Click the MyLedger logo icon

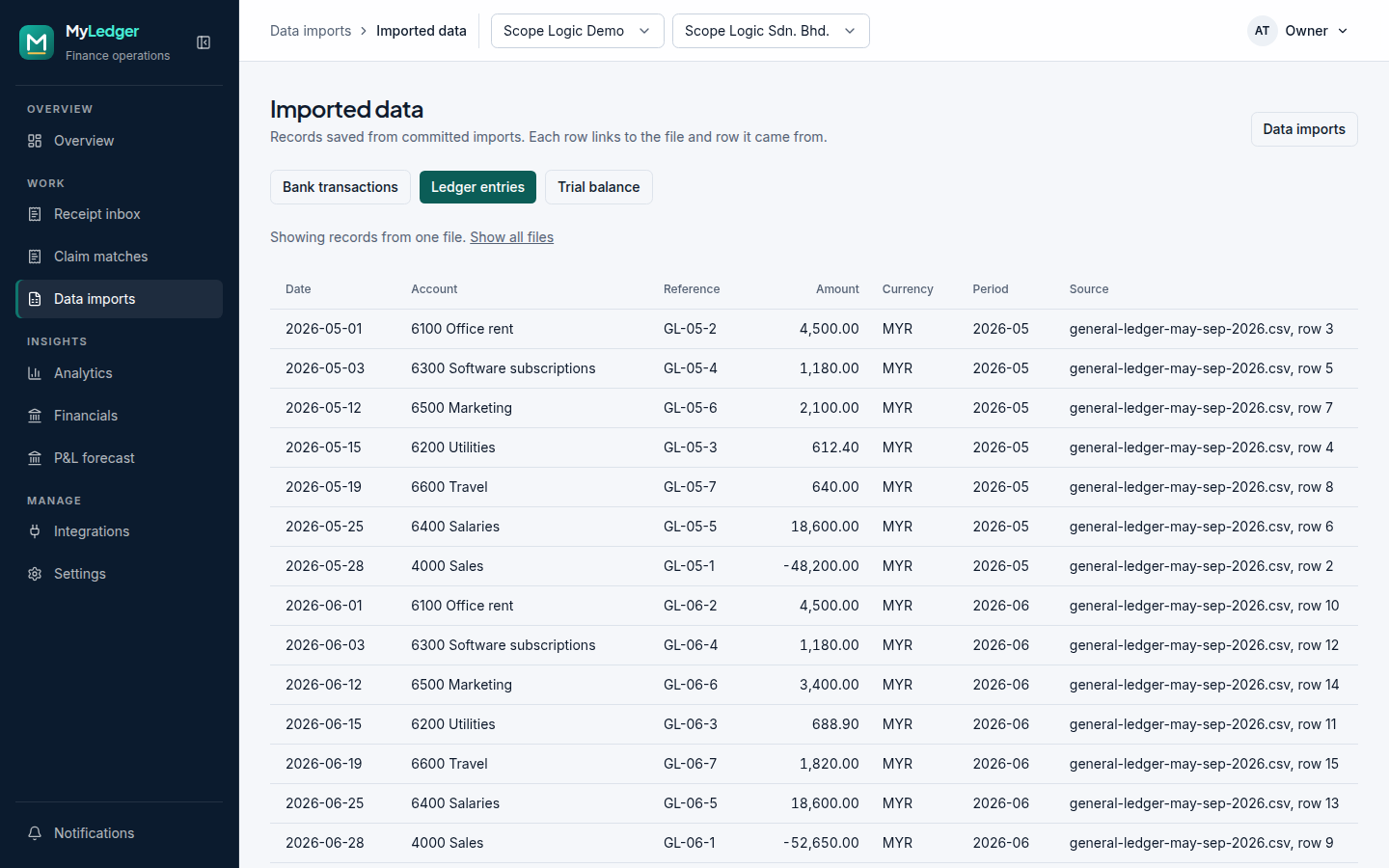click(37, 42)
